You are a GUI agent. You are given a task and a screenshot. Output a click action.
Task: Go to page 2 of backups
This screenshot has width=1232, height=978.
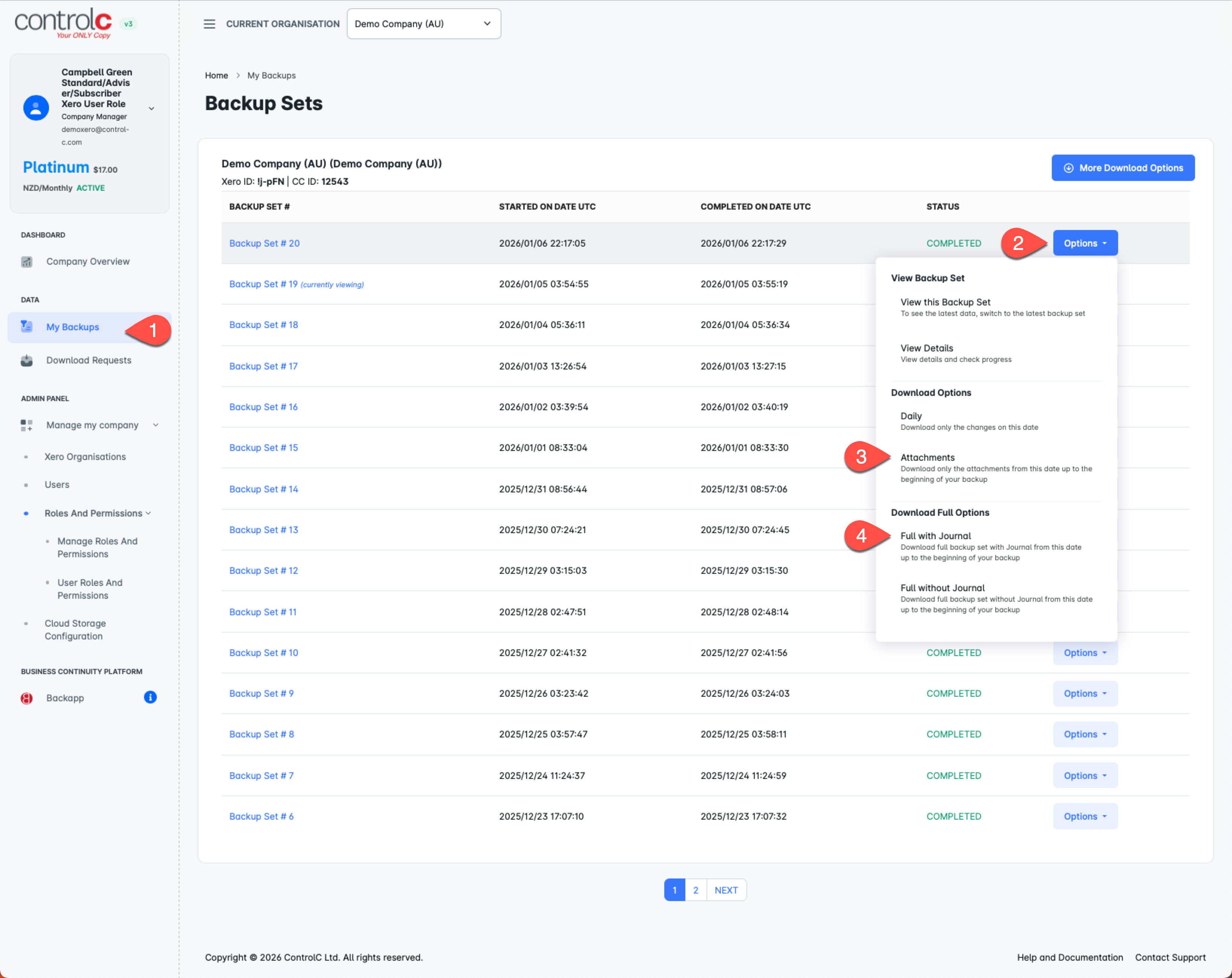[696, 890]
